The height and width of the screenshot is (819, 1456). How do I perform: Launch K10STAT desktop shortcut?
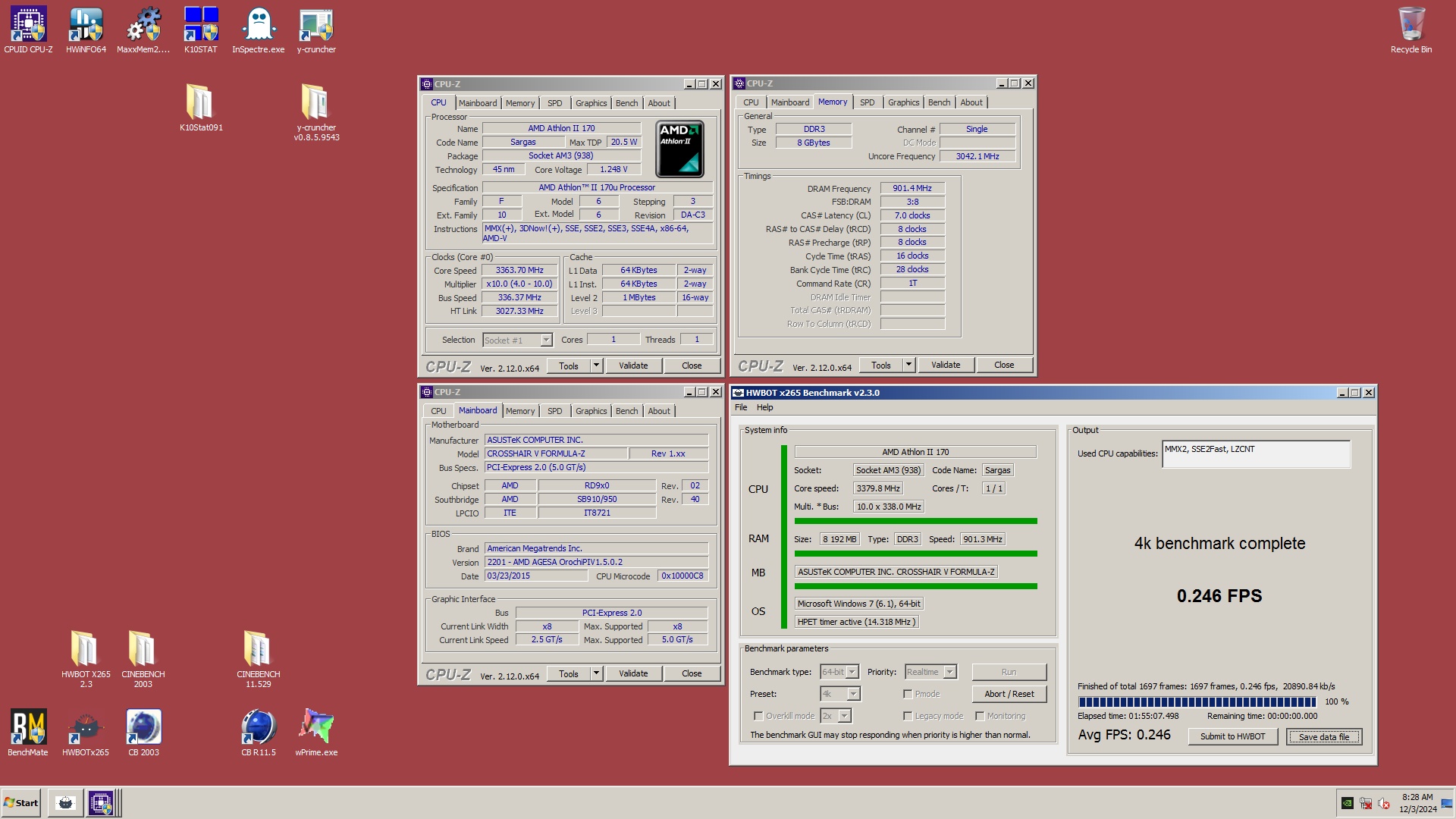201,30
